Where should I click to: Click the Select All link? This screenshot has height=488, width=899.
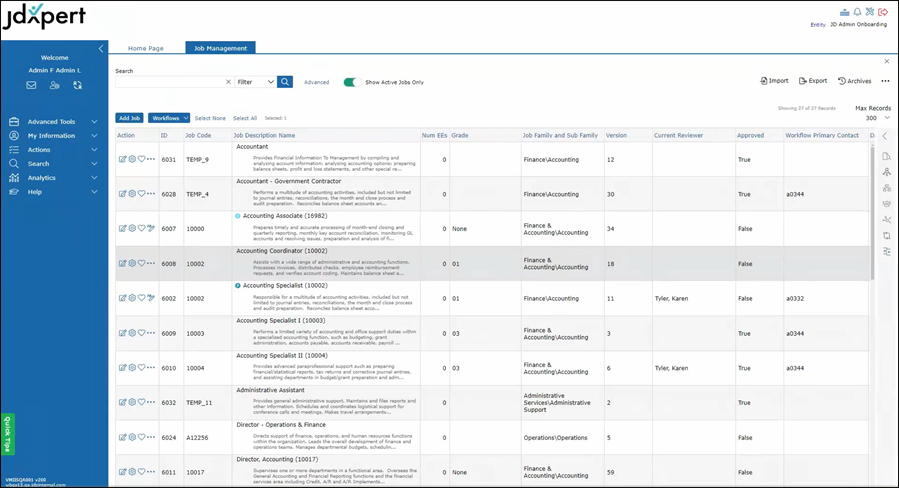[245, 118]
